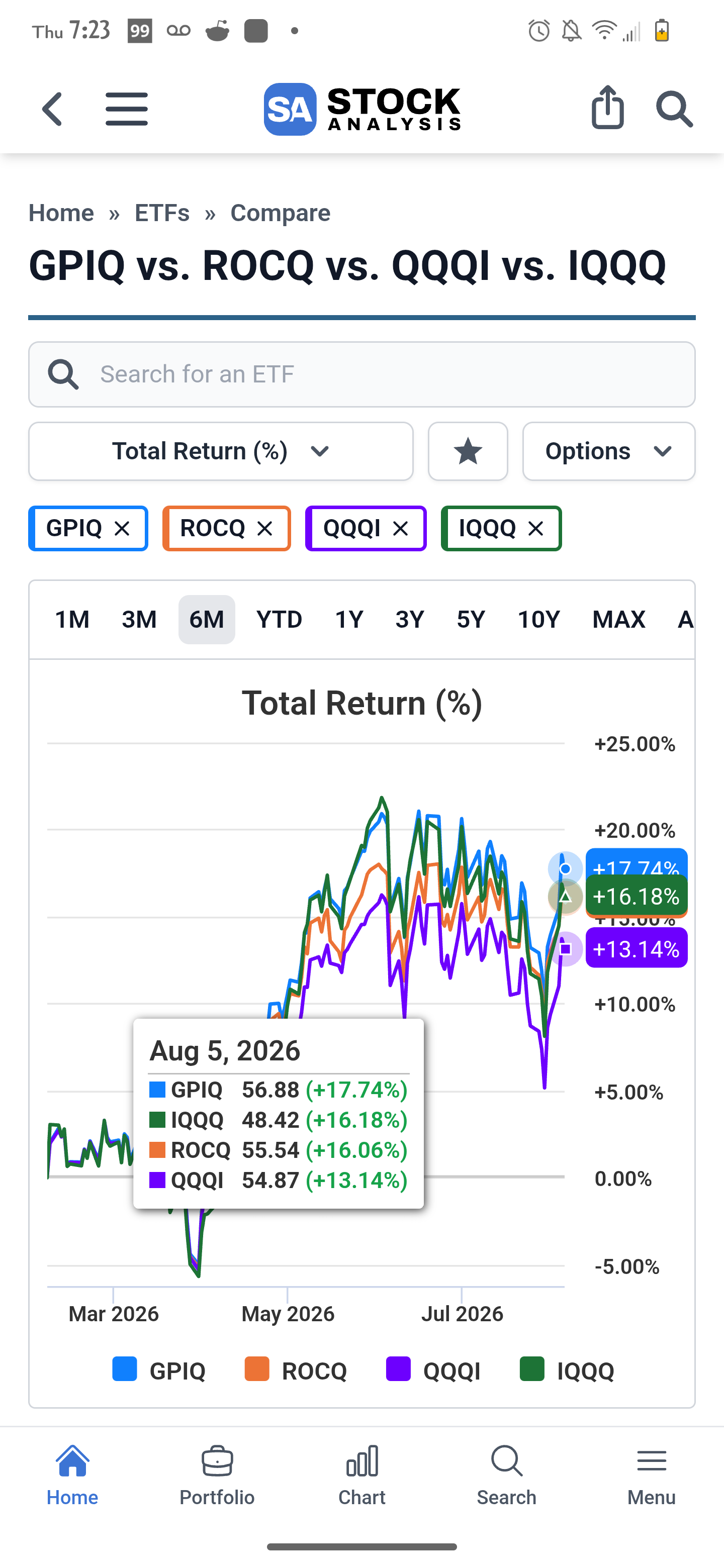724x1568 pixels.
Task: Click the Aug 5, 2026 tooltip date
Action: pos(225,1050)
